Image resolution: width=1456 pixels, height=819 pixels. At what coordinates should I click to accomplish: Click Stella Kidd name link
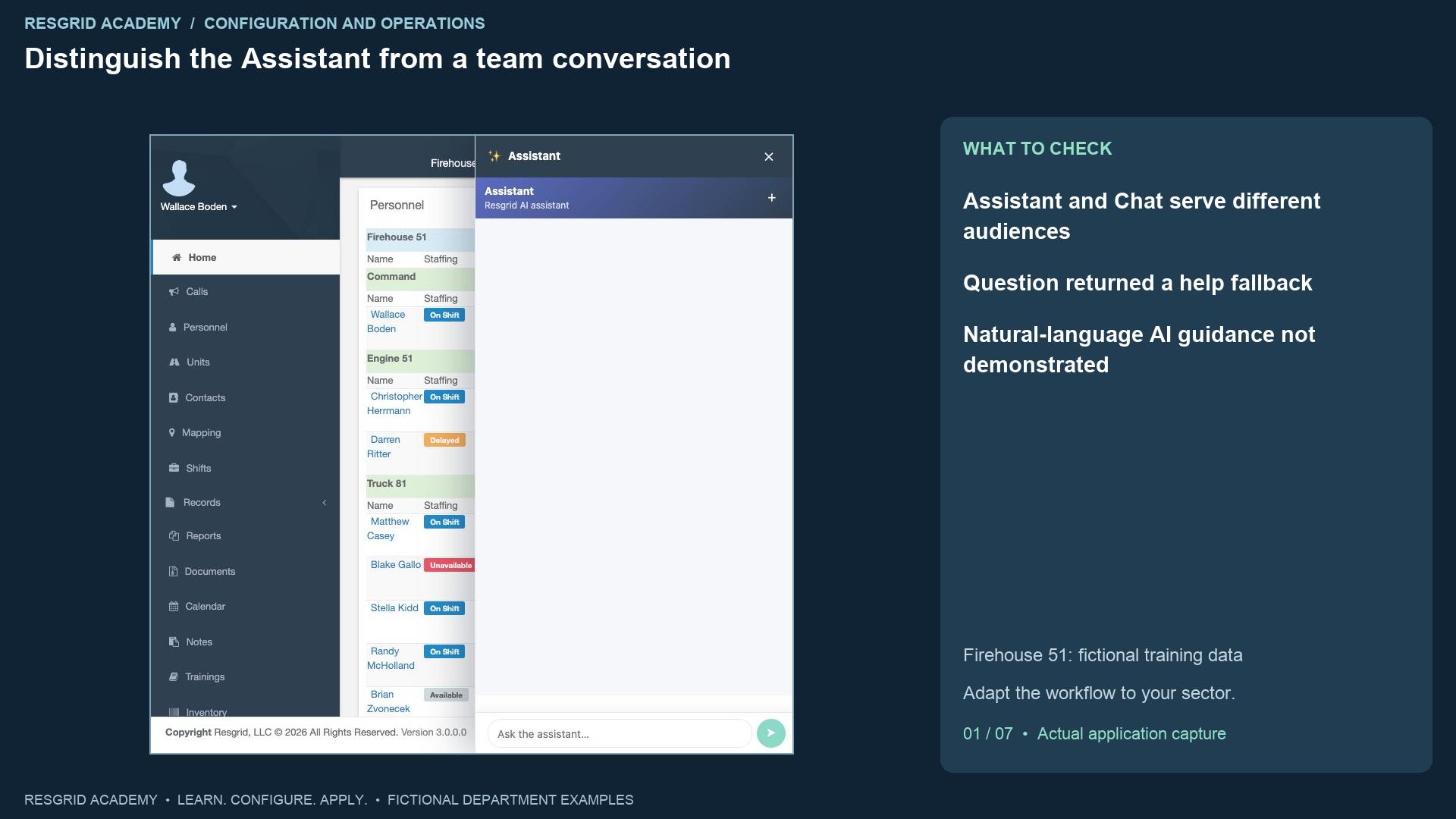394,608
